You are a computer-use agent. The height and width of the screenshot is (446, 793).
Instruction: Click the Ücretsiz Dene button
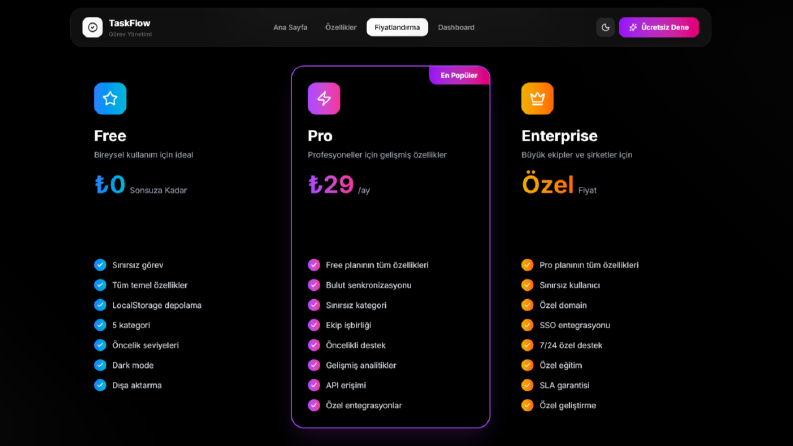coord(659,27)
